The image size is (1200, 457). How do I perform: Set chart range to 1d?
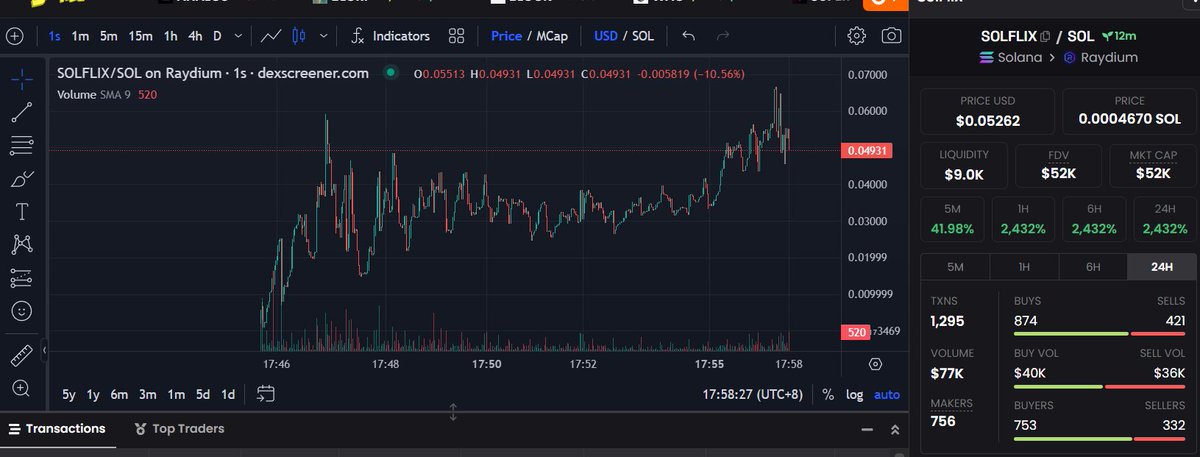228,394
